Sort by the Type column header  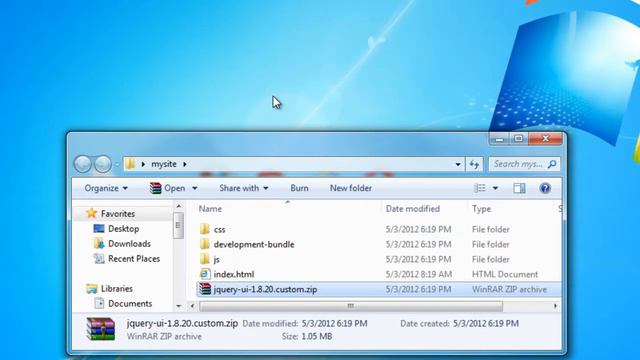482,209
